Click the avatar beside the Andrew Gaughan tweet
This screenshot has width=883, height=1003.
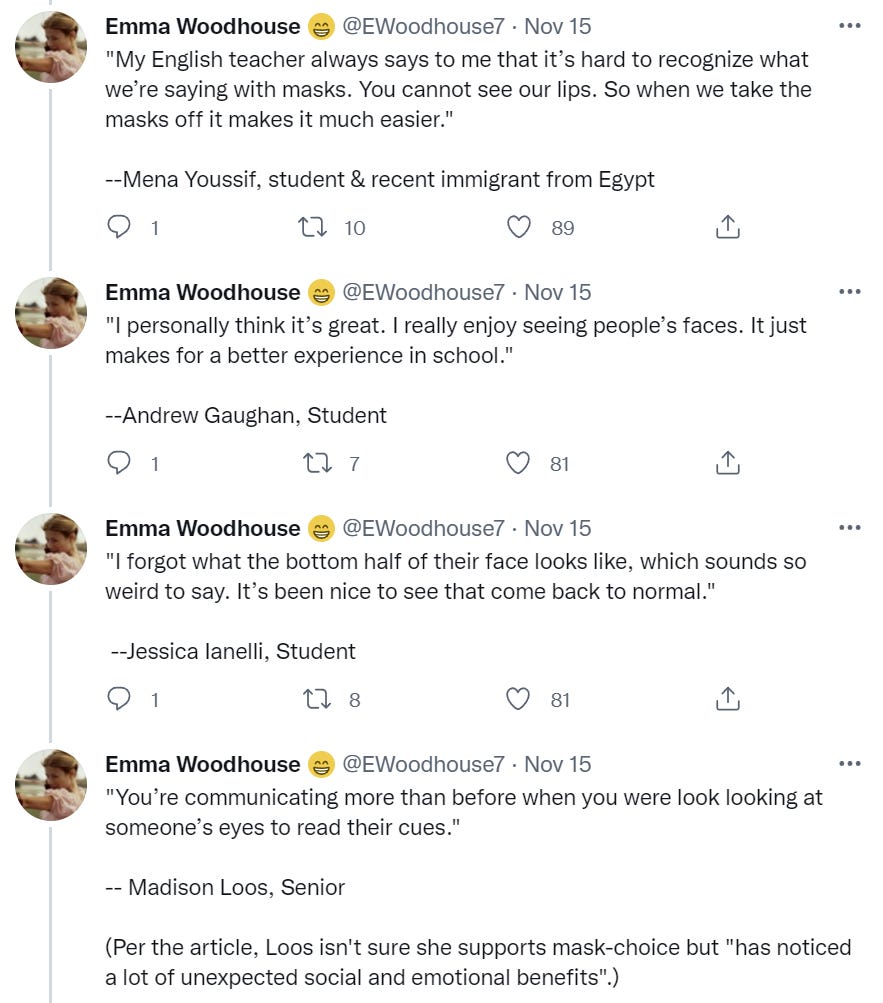[51, 313]
